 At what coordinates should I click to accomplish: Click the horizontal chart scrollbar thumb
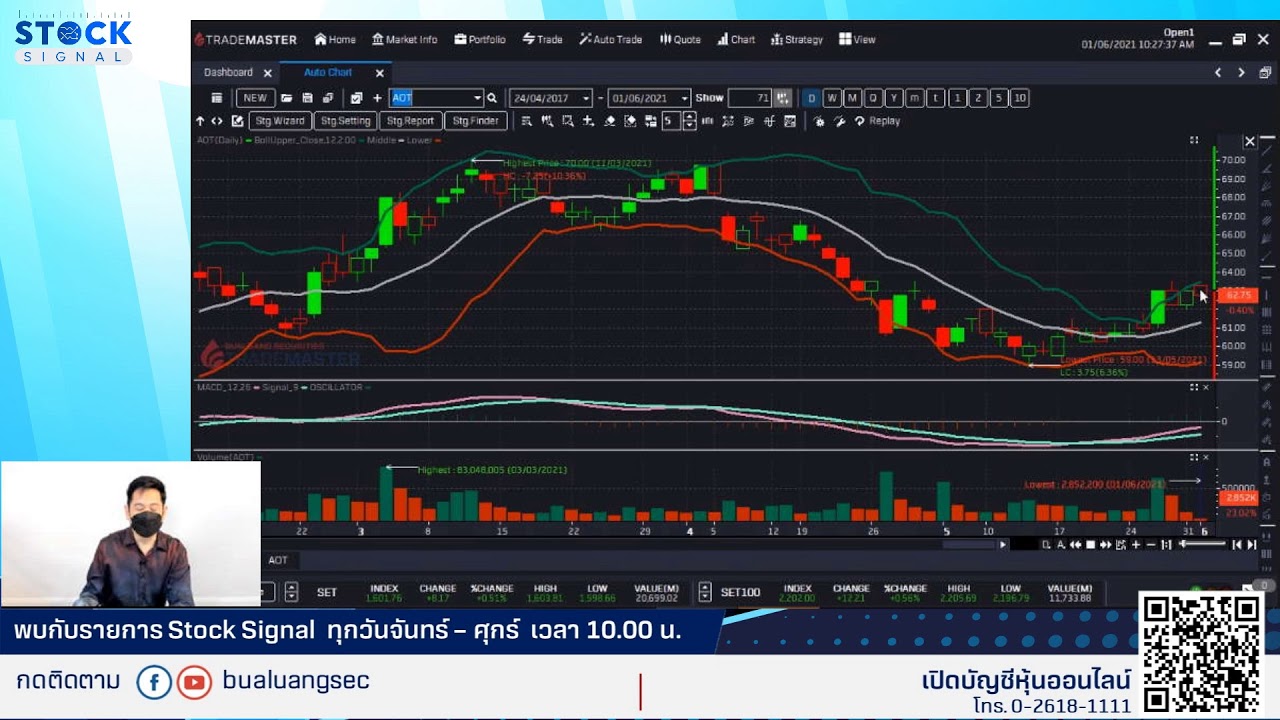coord(969,545)
